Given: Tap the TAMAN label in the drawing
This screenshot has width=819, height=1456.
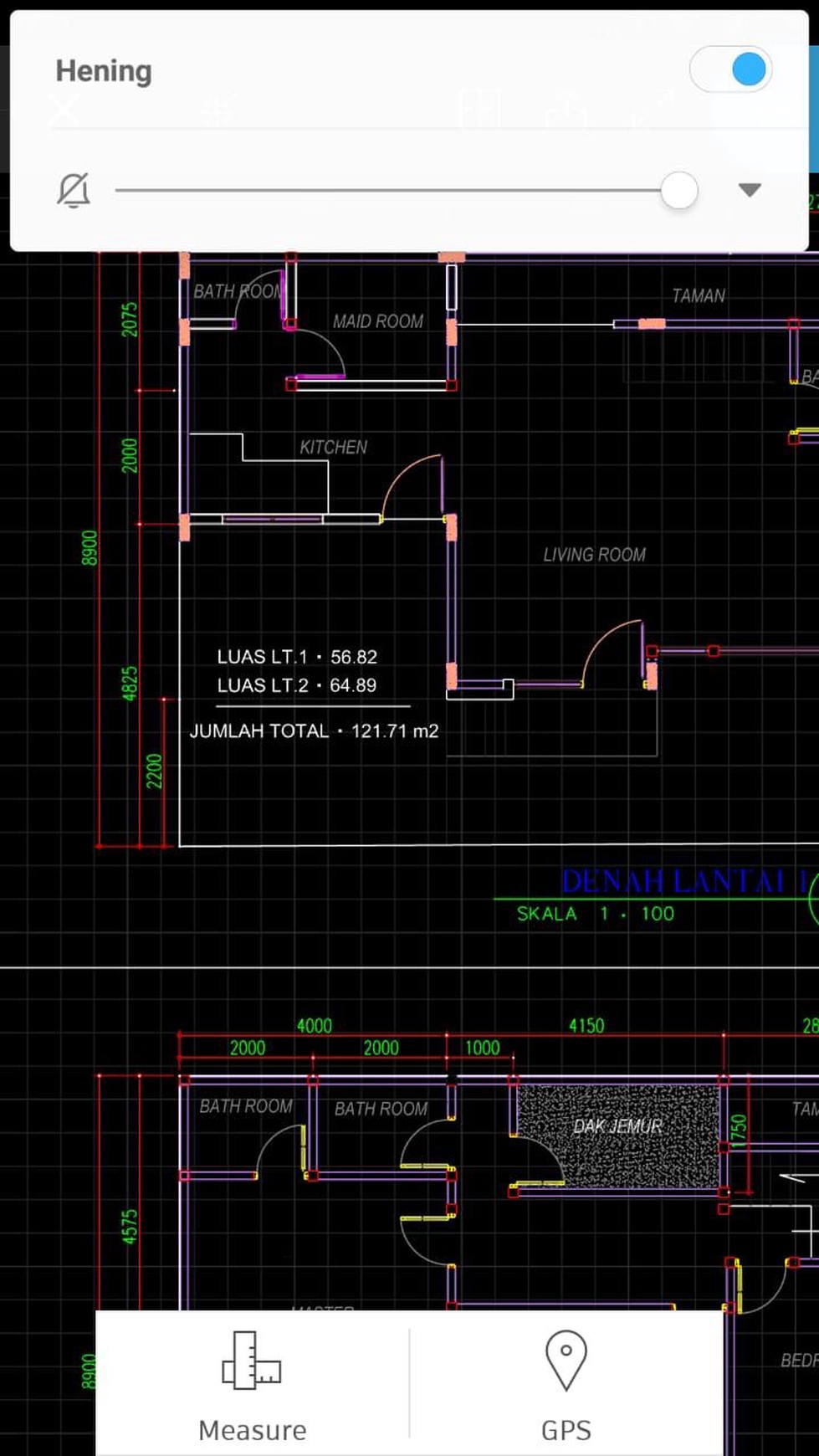Looking at the screenshot, I should [x=698, y=295].
